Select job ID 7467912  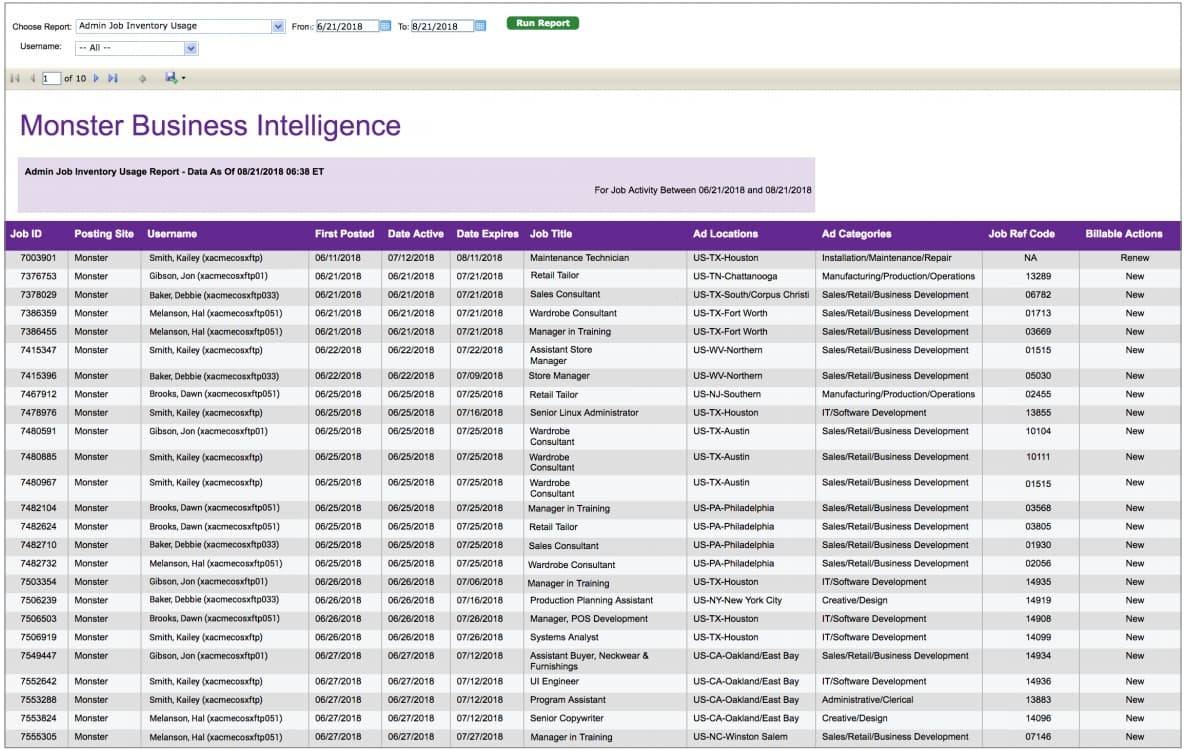[38, 394]
